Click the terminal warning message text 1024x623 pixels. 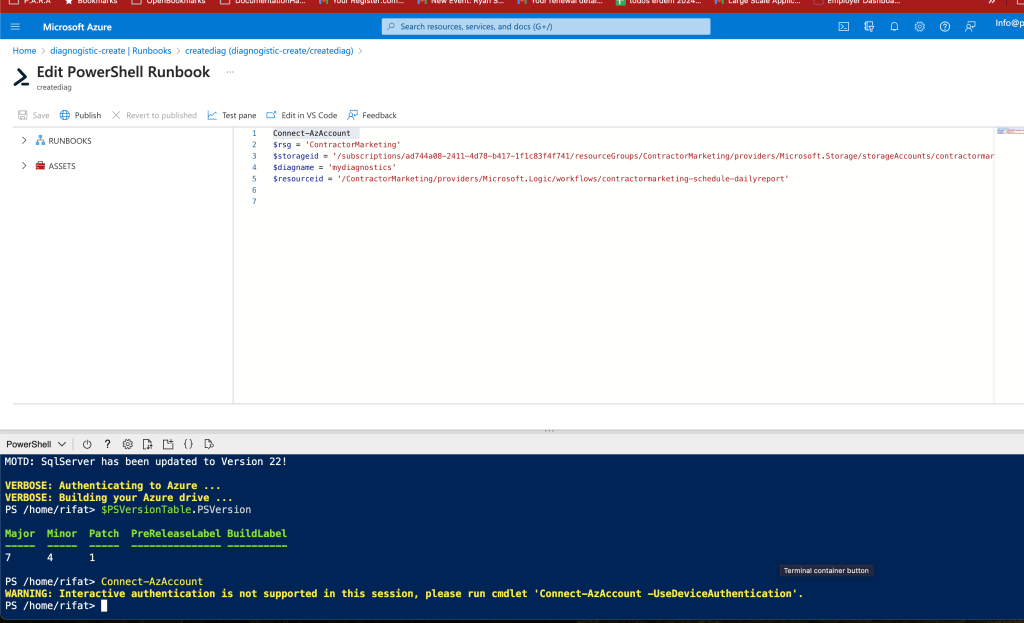click(404, 594)
